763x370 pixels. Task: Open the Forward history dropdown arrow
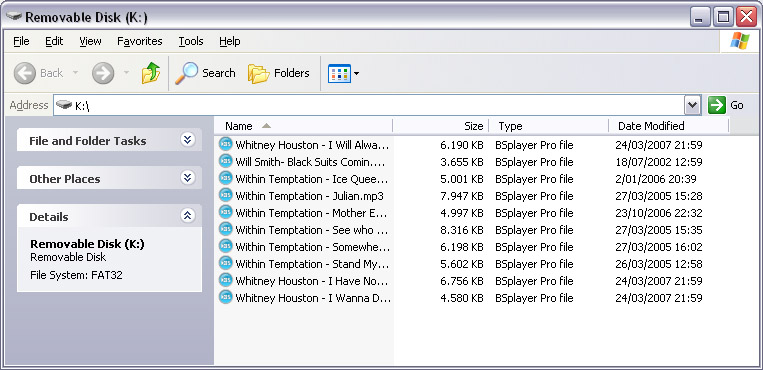tap(127, 74)
